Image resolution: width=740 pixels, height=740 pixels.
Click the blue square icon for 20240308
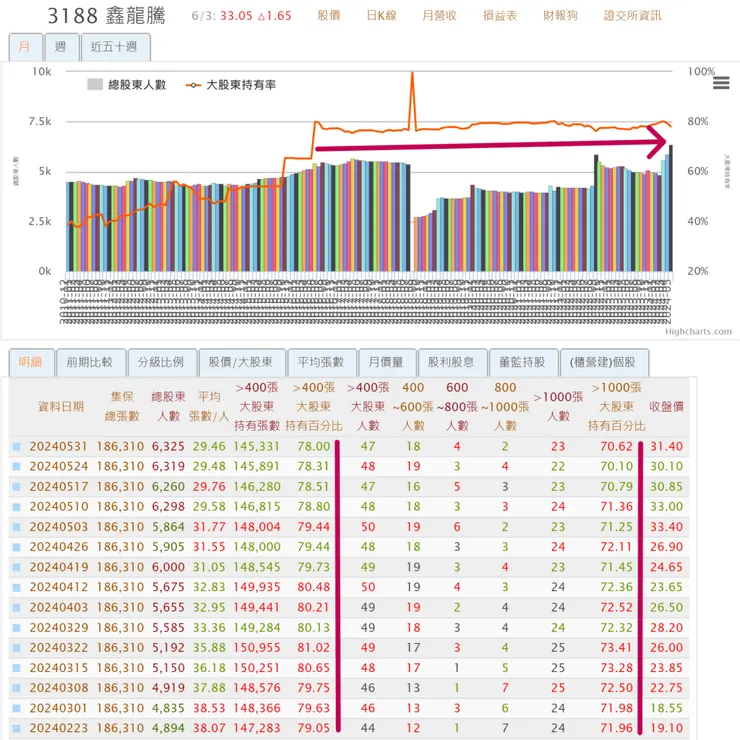[x=17, y=688]
